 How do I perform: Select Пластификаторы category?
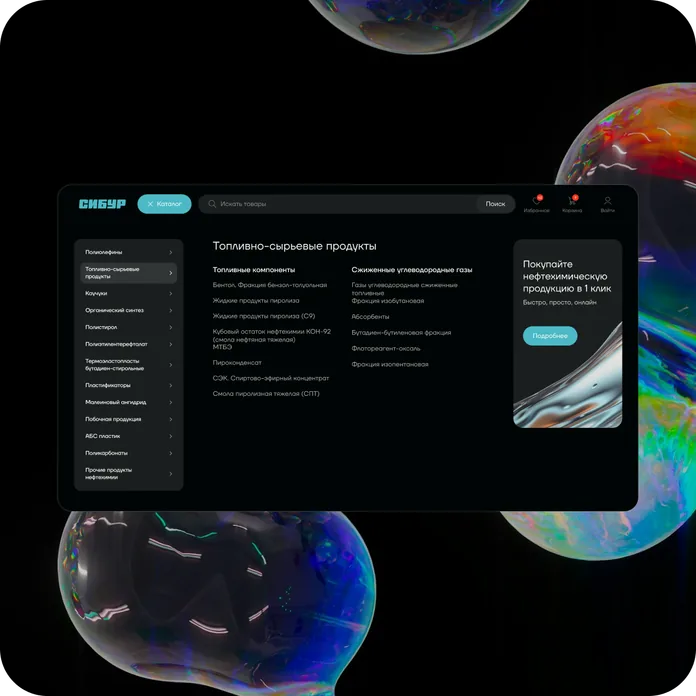coord(129,385)
